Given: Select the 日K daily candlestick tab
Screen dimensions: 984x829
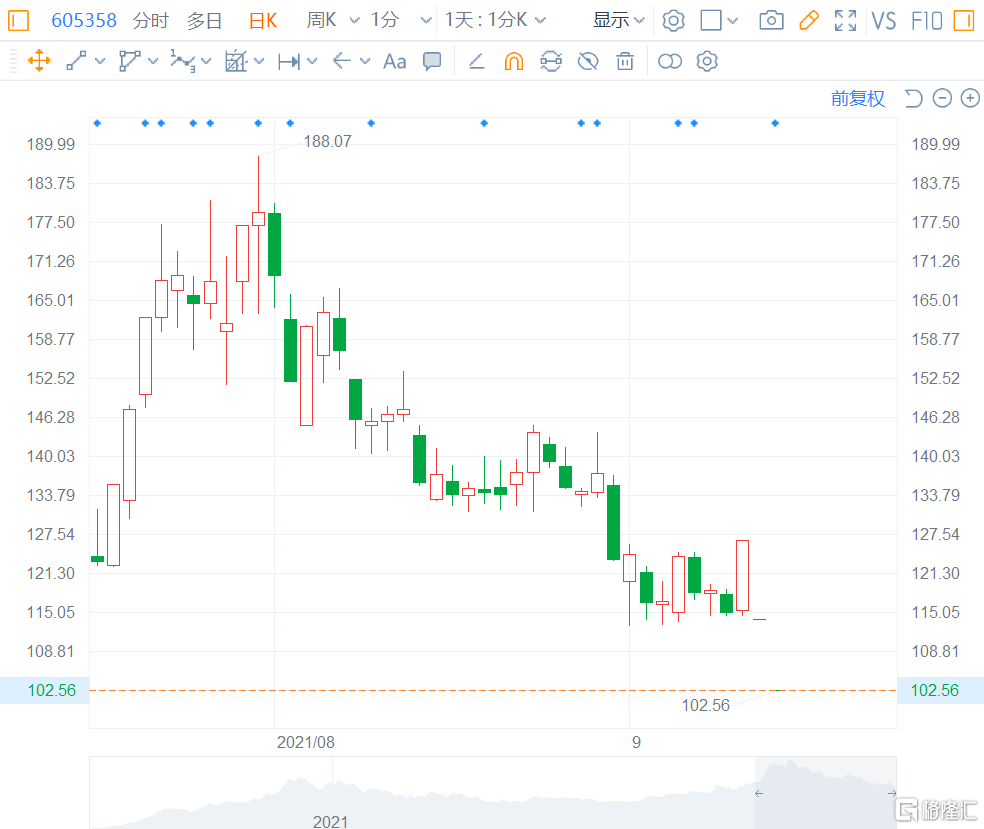Looking at the screenshot, I should coord(262,21).
